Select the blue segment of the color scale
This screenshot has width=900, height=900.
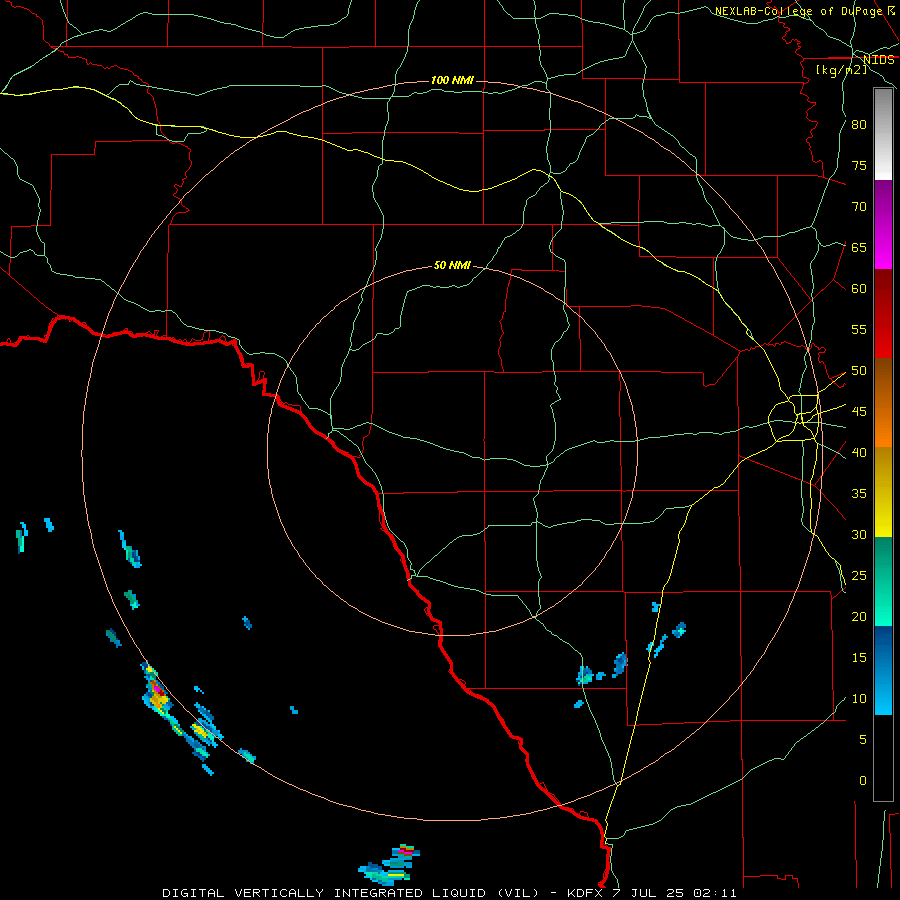883,670
